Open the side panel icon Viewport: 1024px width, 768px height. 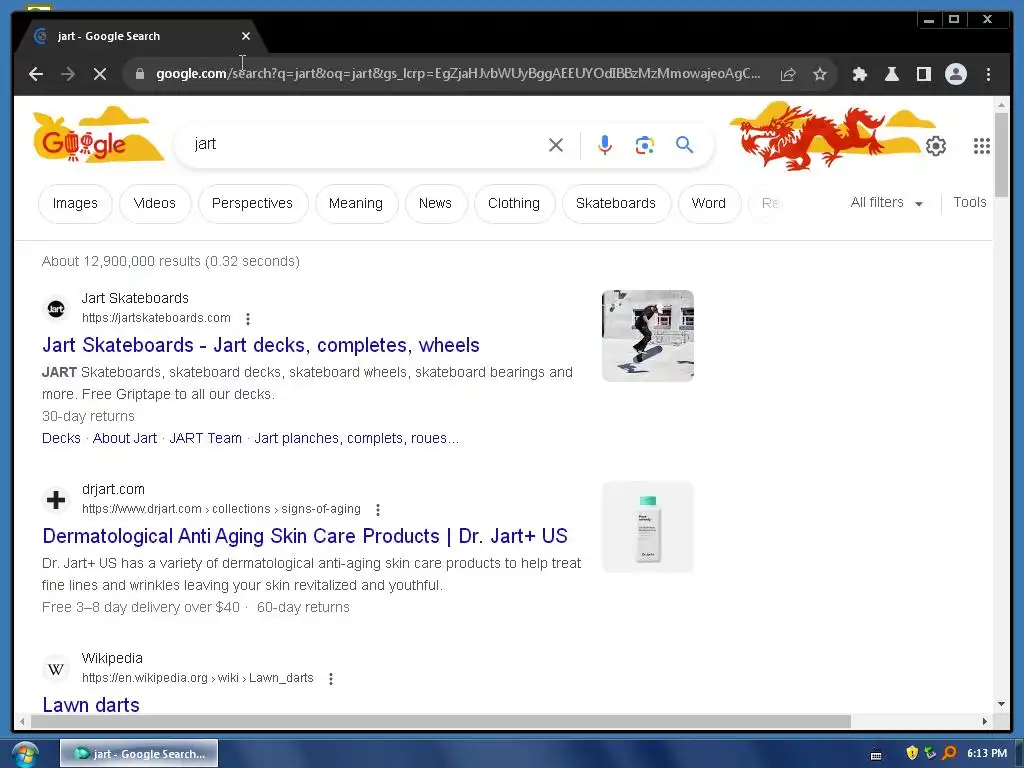coord(923,74)
